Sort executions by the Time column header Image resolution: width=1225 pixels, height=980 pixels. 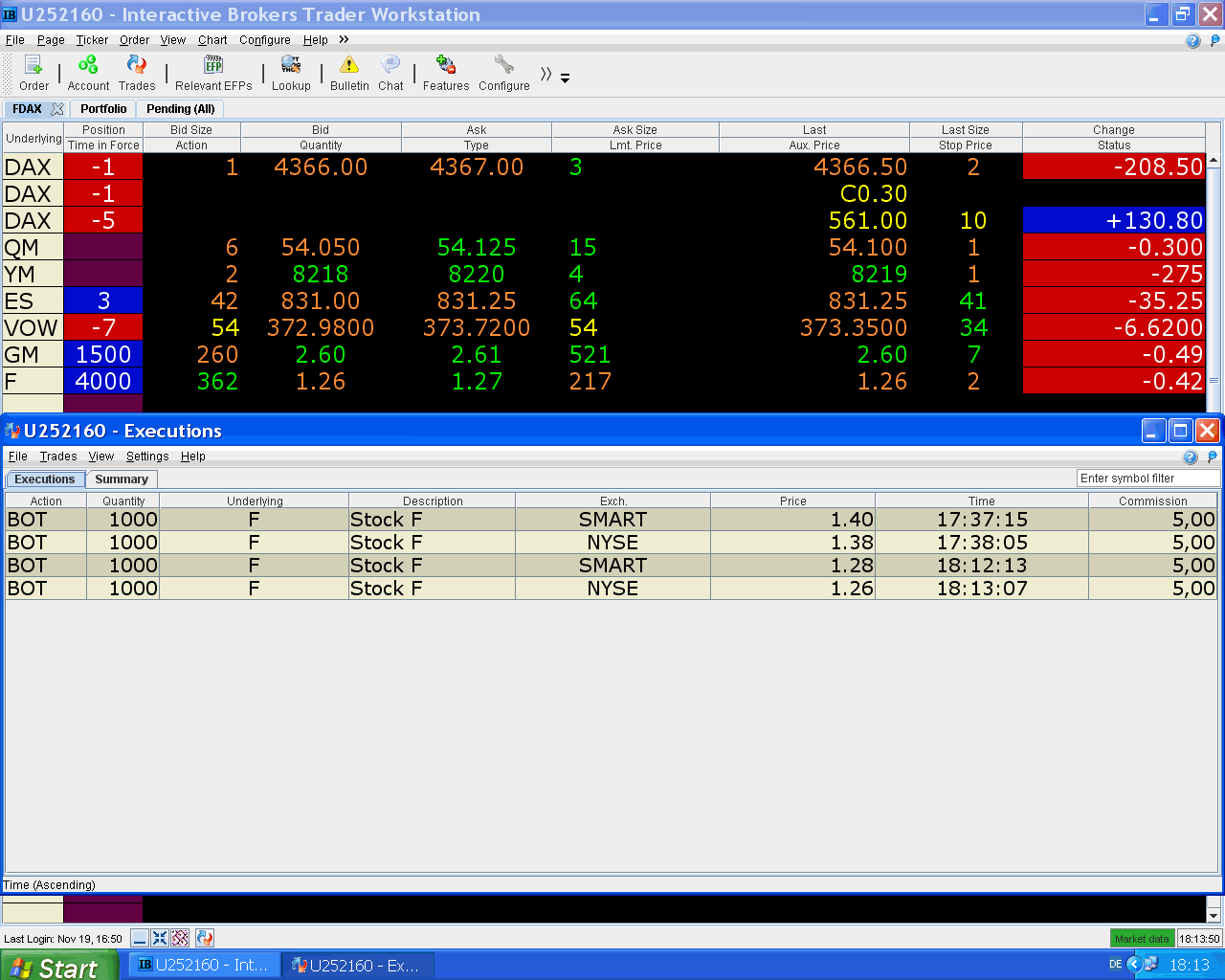point(982,501)
